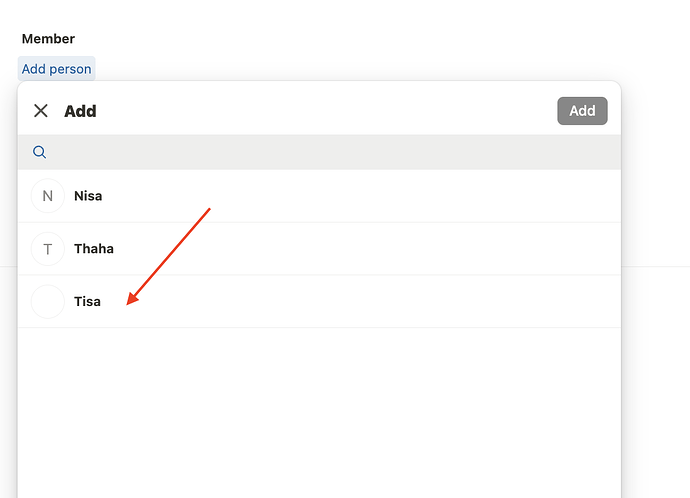Click the blank avatar beside Tisa
Screen dimensions: 690x498
[x=48, y=301]
